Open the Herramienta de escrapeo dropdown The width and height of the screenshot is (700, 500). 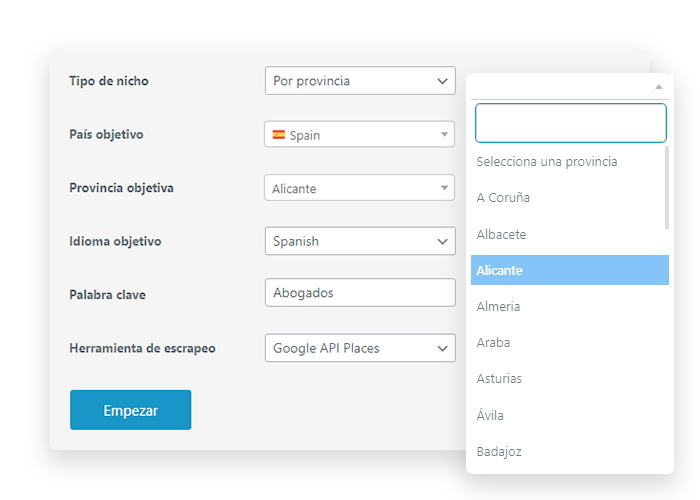click(x=360, y=348)
